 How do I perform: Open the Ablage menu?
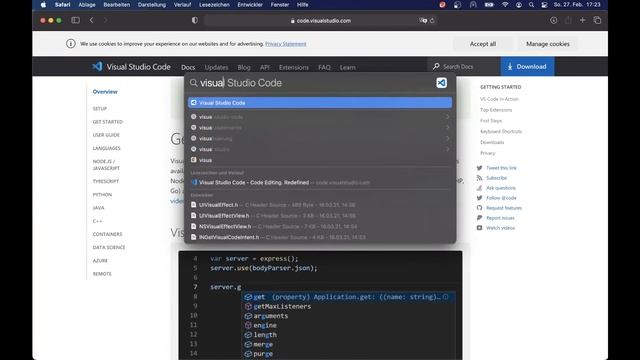pyautogui.click(x=87, y=5)
